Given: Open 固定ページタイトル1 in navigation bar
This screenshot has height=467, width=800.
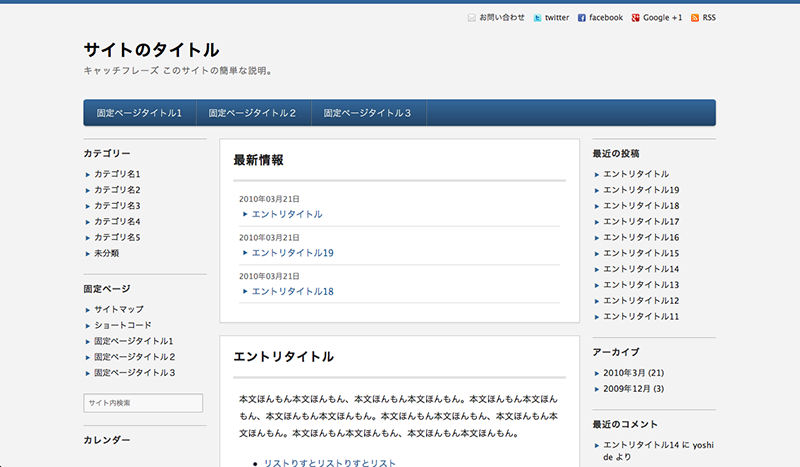Looking at the screenshot, I should click(x=139, y=113).
